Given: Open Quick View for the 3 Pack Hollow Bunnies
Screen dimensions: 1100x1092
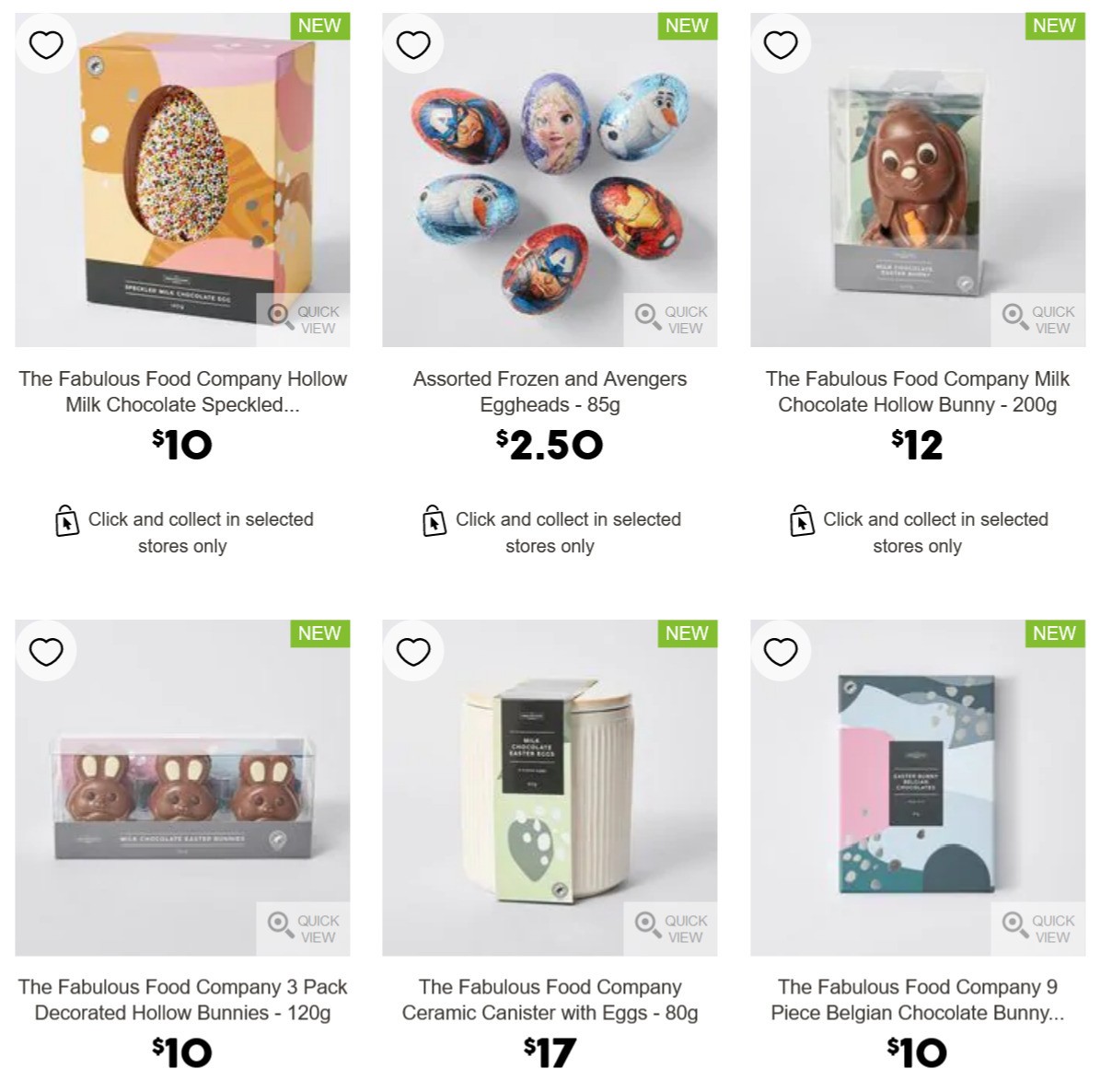Looking at the screenshot, I should tap(304, 927).
